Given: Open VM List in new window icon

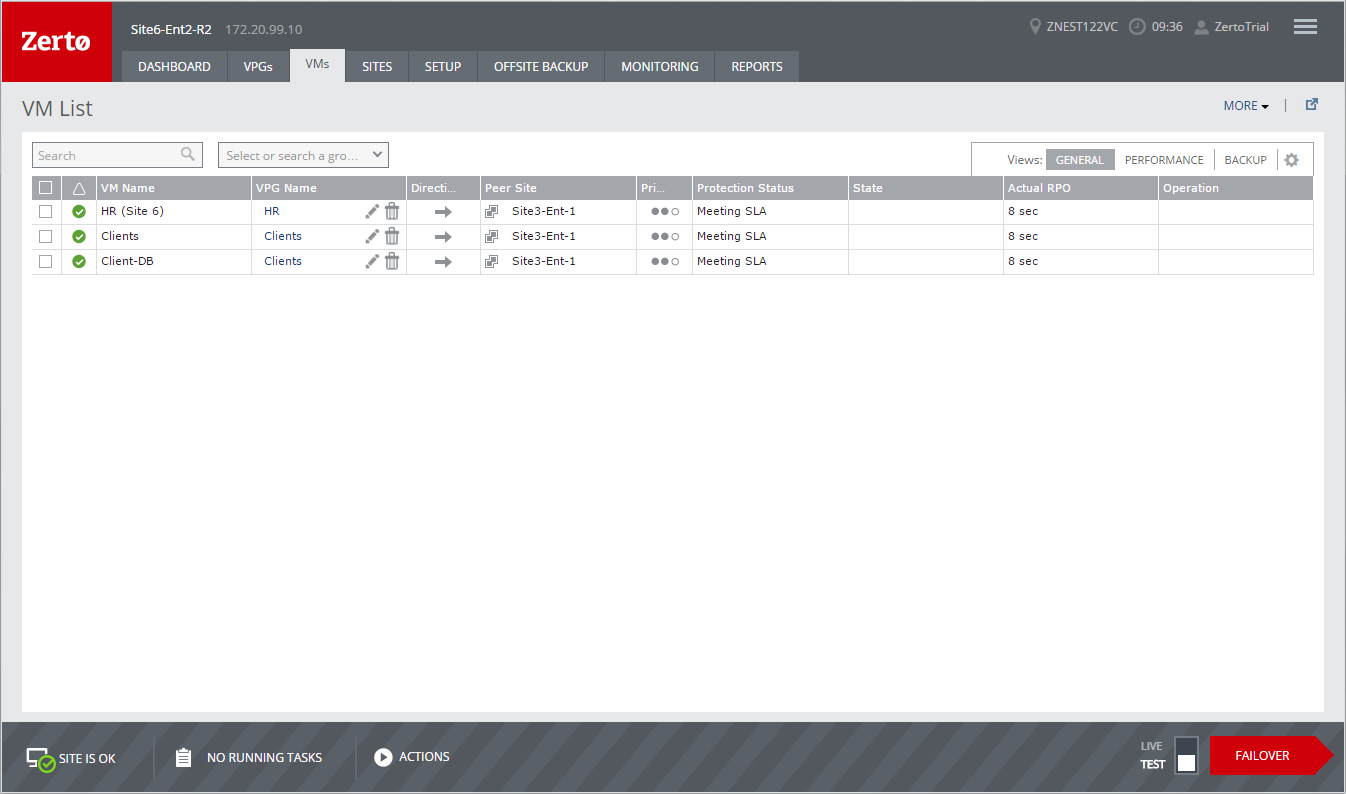Looking at the screenshot, I should tap(1312, 104).
